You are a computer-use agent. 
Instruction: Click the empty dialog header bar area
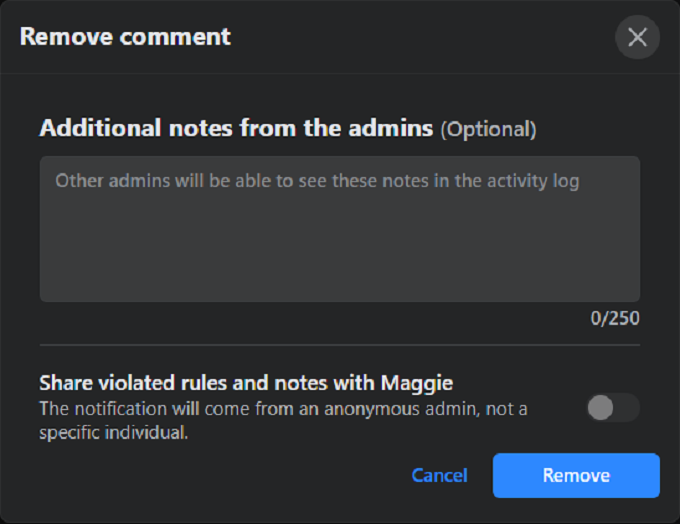[420, 38]
